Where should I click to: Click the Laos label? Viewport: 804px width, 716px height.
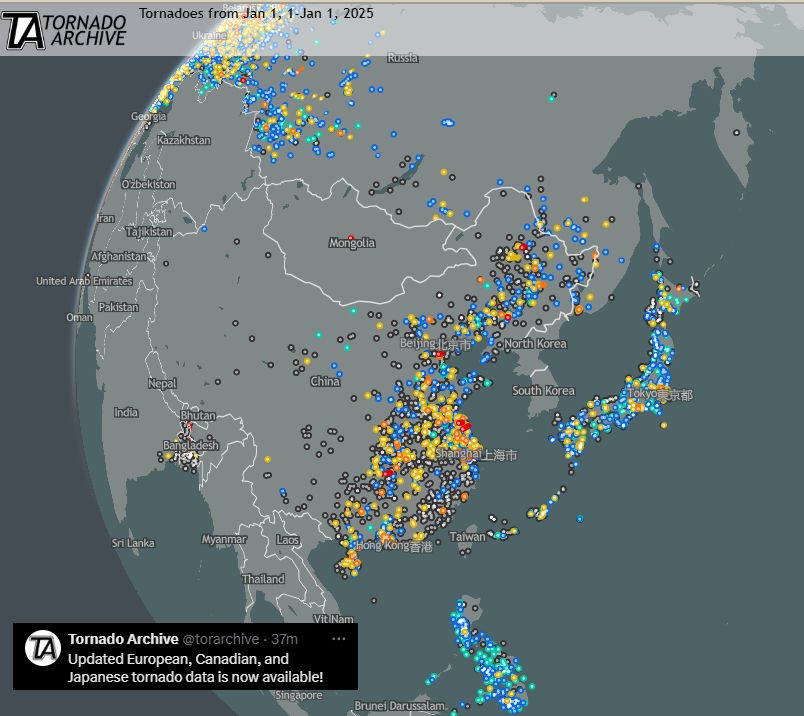(x=287, y=540)
